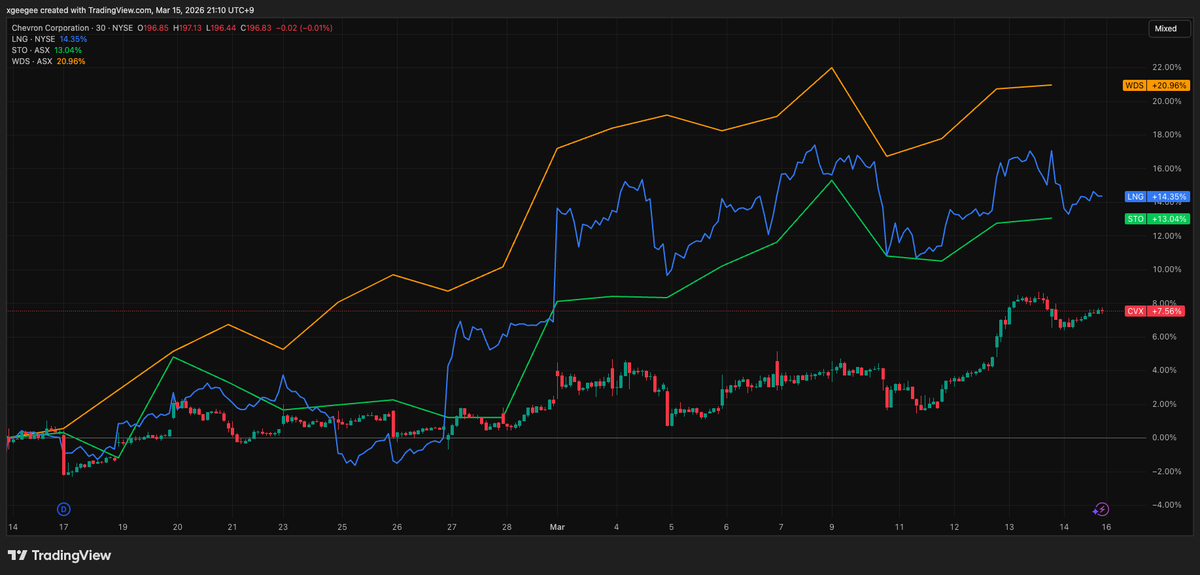Click date 11 on the time axis

(899, 526)
